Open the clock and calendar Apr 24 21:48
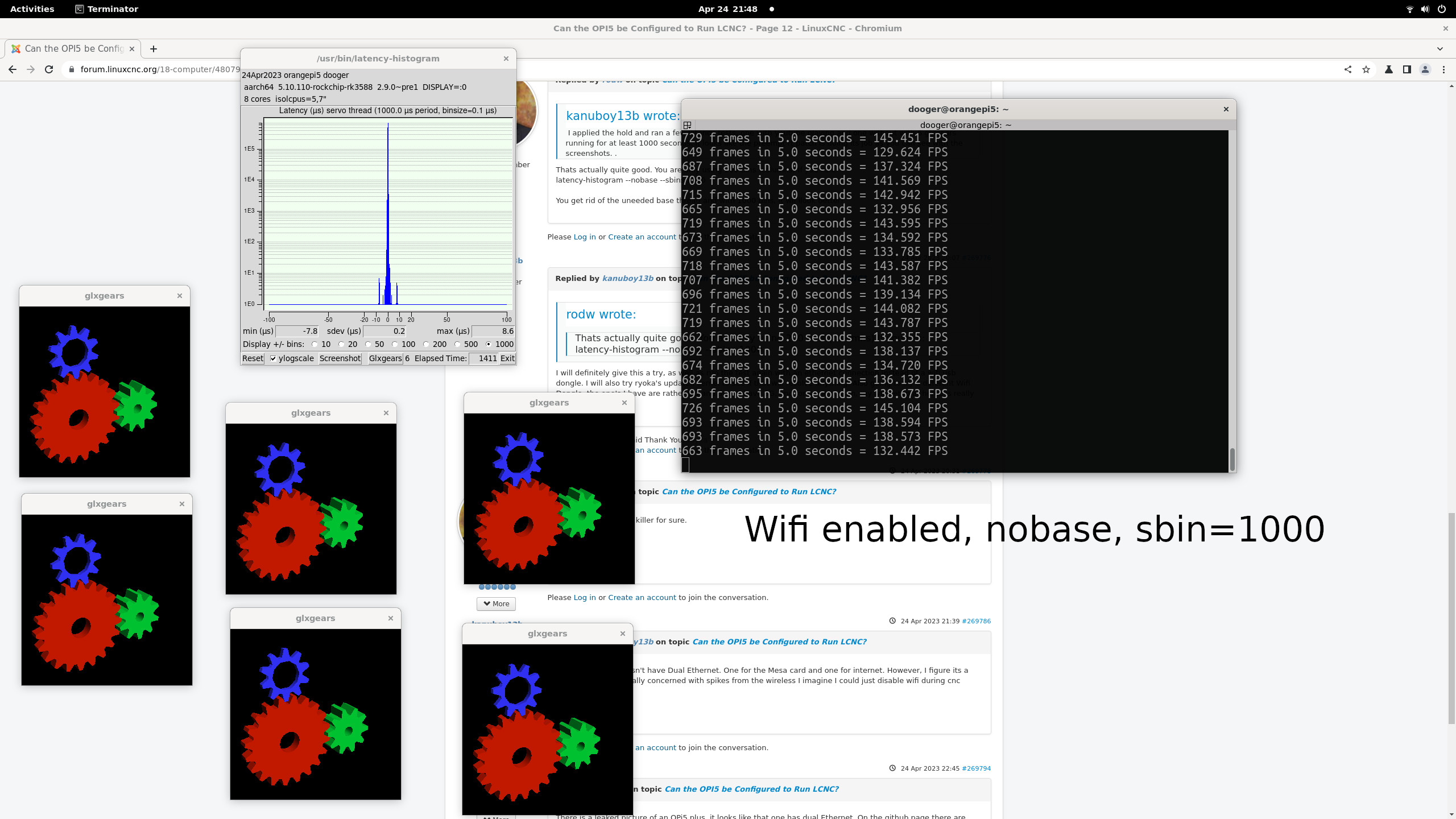The width and height of the screenshot is (1456, 819). click(727, 9)
